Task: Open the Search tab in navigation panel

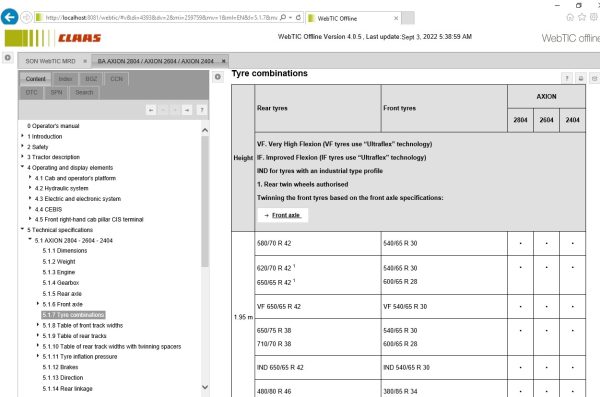Action: point(84,92)
